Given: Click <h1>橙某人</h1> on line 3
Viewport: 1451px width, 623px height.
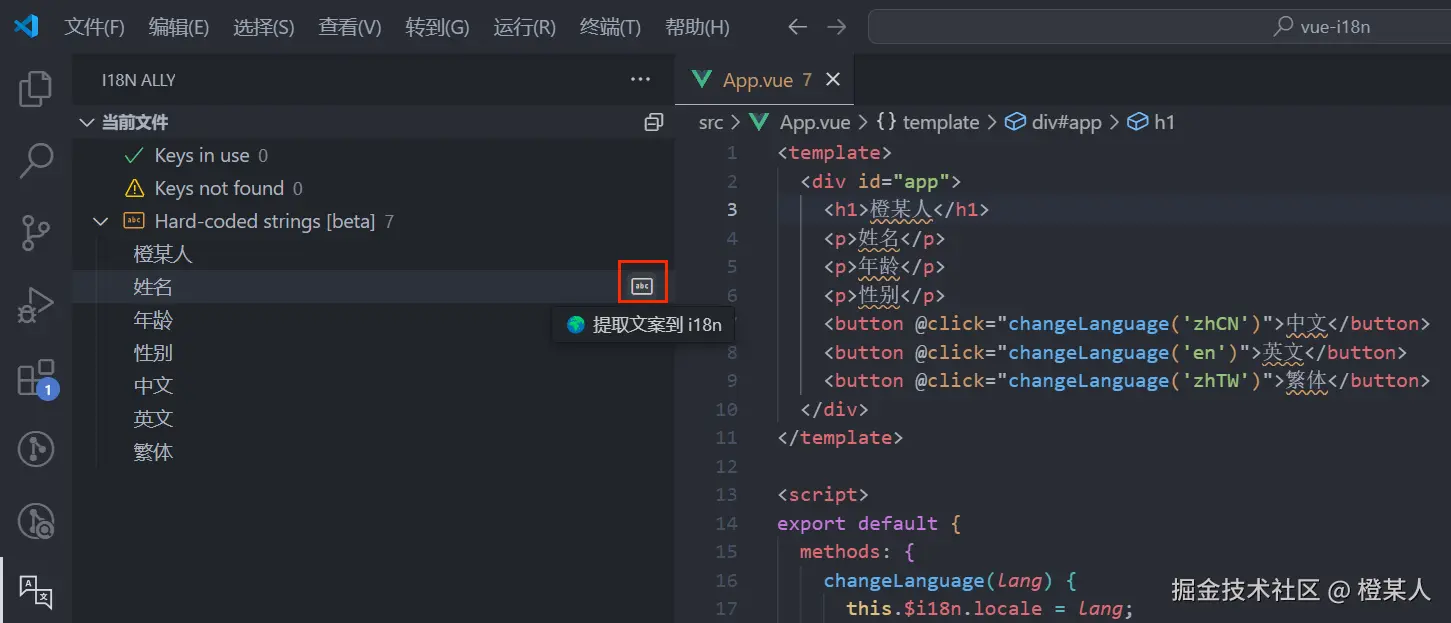Looking at the screenshot, I should tap(906, 210).
